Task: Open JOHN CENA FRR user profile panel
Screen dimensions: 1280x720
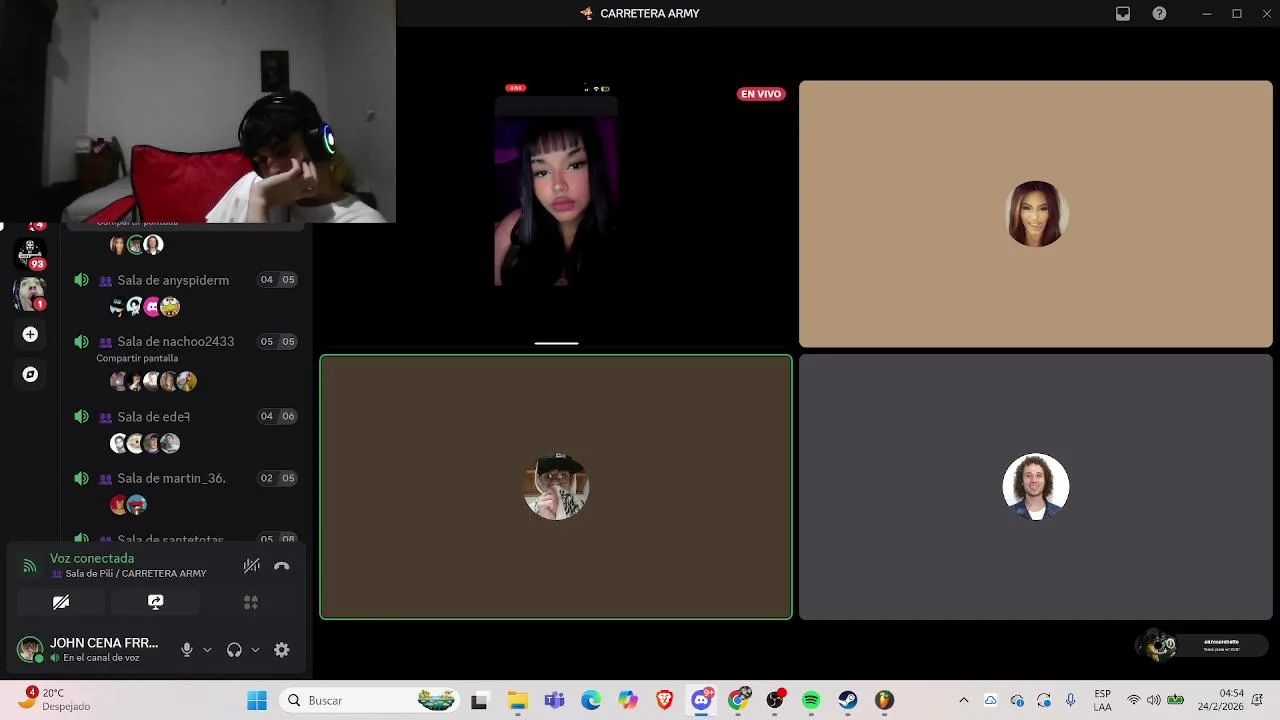Action: point(88,650)
